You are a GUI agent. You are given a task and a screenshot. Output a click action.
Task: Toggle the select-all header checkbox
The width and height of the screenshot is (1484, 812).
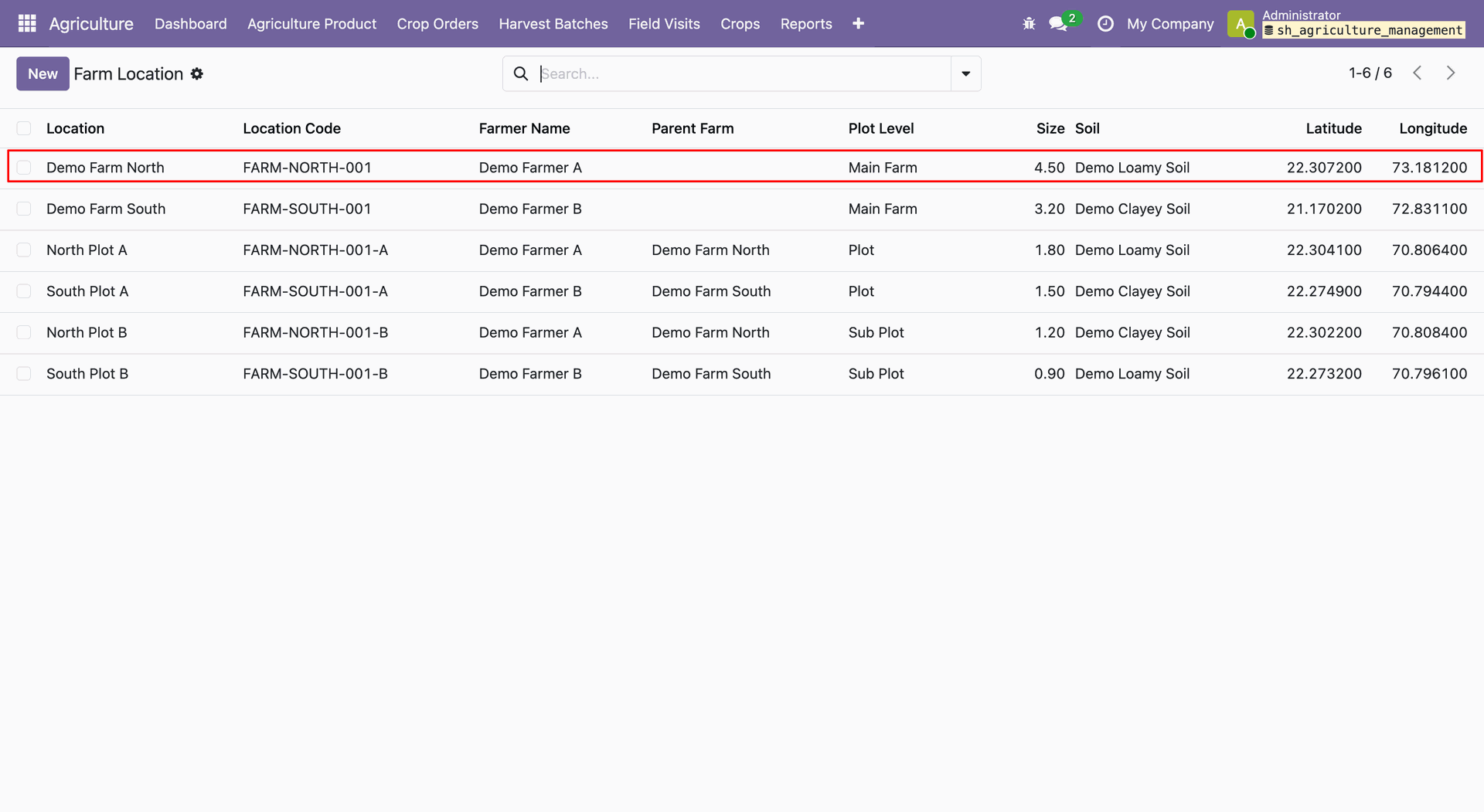click(24, 128)
